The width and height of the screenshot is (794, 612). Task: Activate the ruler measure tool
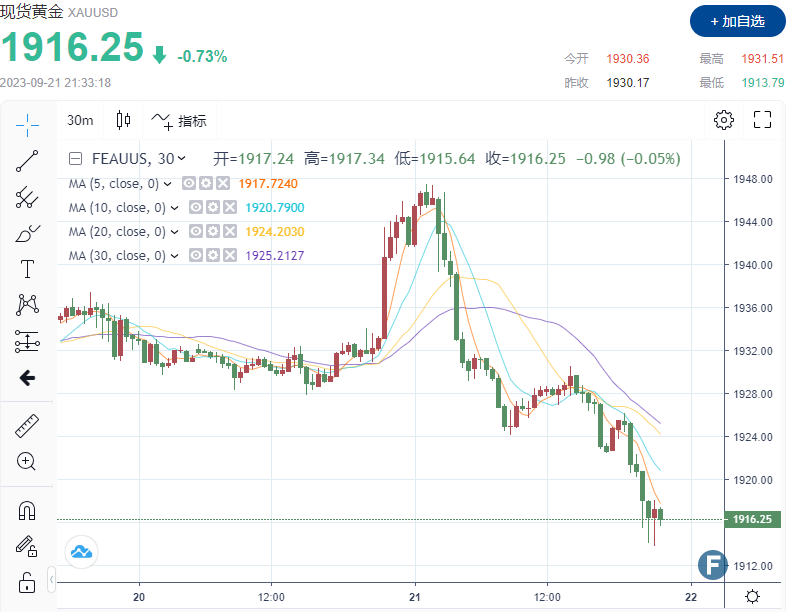pyautogui.click(x=27, y=426)
